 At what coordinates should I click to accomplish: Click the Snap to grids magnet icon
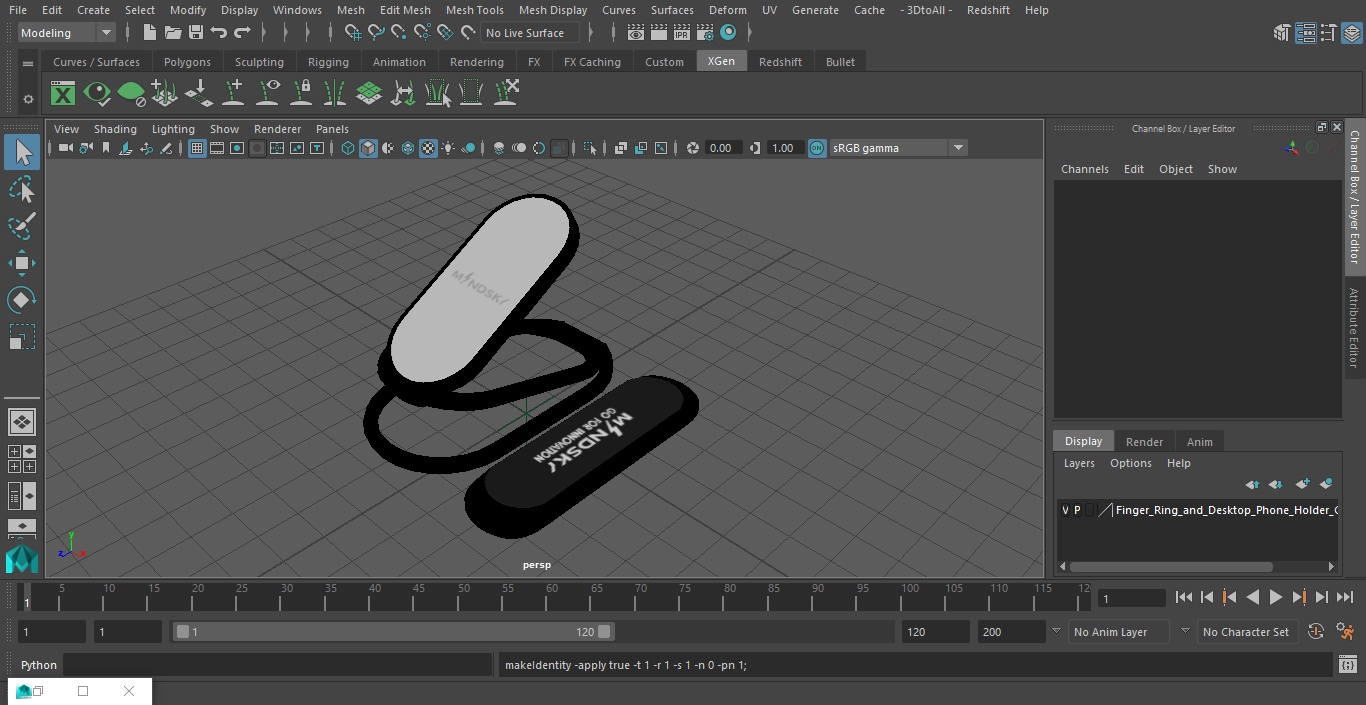click(352, 33)
